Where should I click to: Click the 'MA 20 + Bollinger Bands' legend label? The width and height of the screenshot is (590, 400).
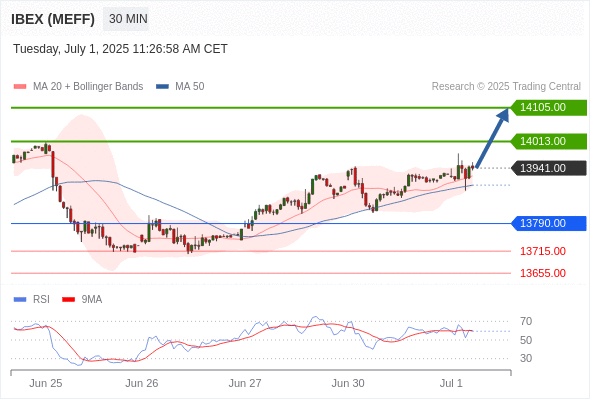[88, 87]
